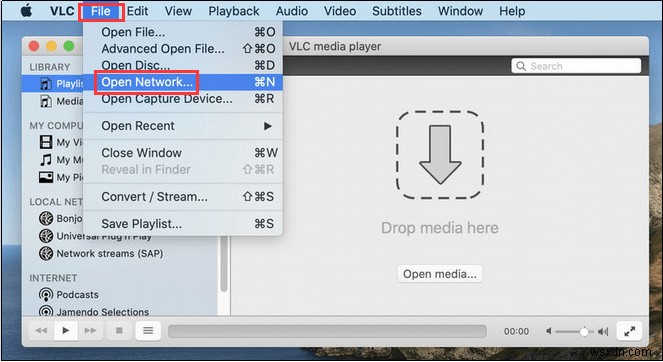This screenshot has height=362, width=663.
Task: Click the playback progress bar
Action: coord(327,331)
